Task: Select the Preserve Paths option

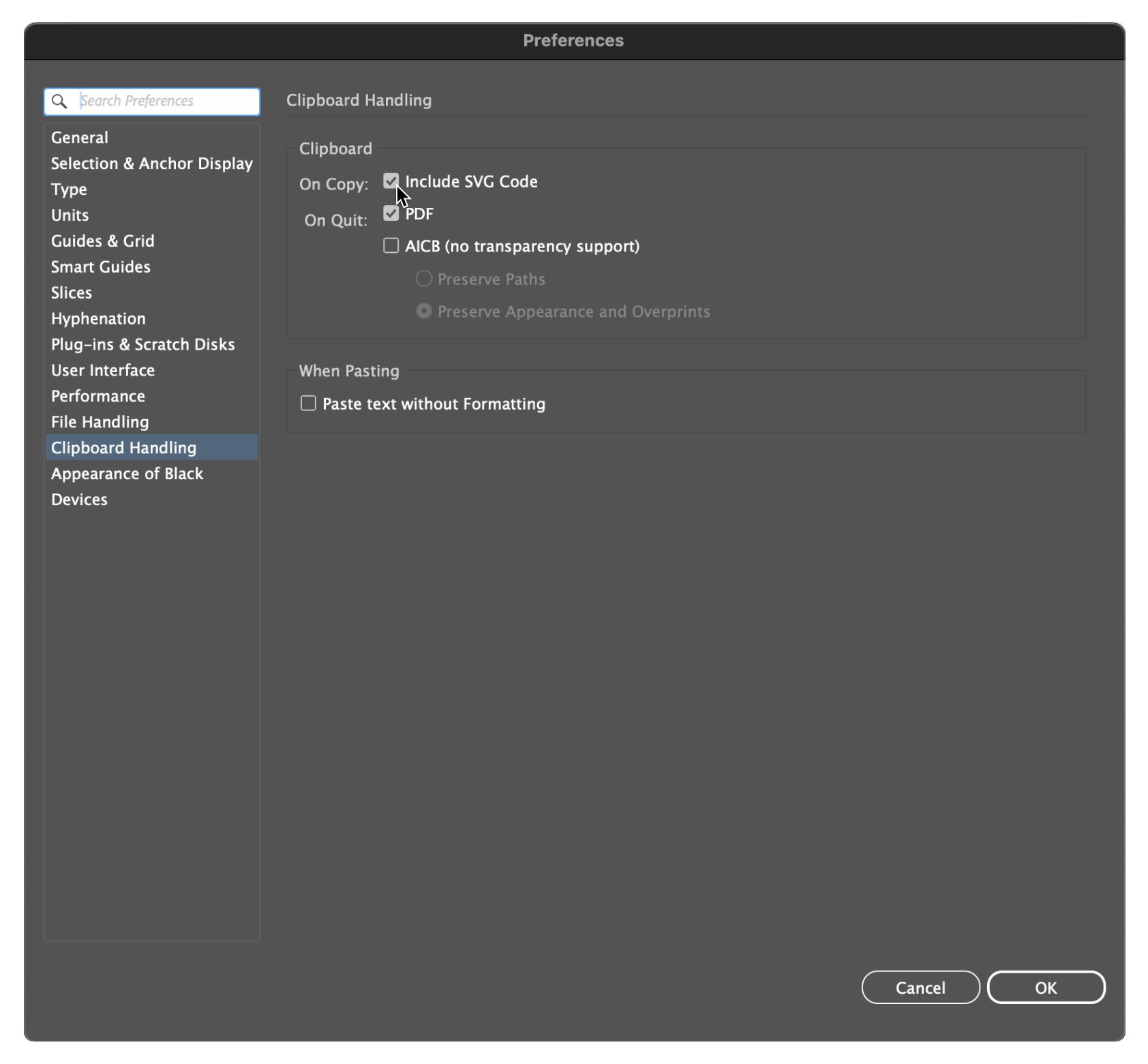Action: (423, 278)
